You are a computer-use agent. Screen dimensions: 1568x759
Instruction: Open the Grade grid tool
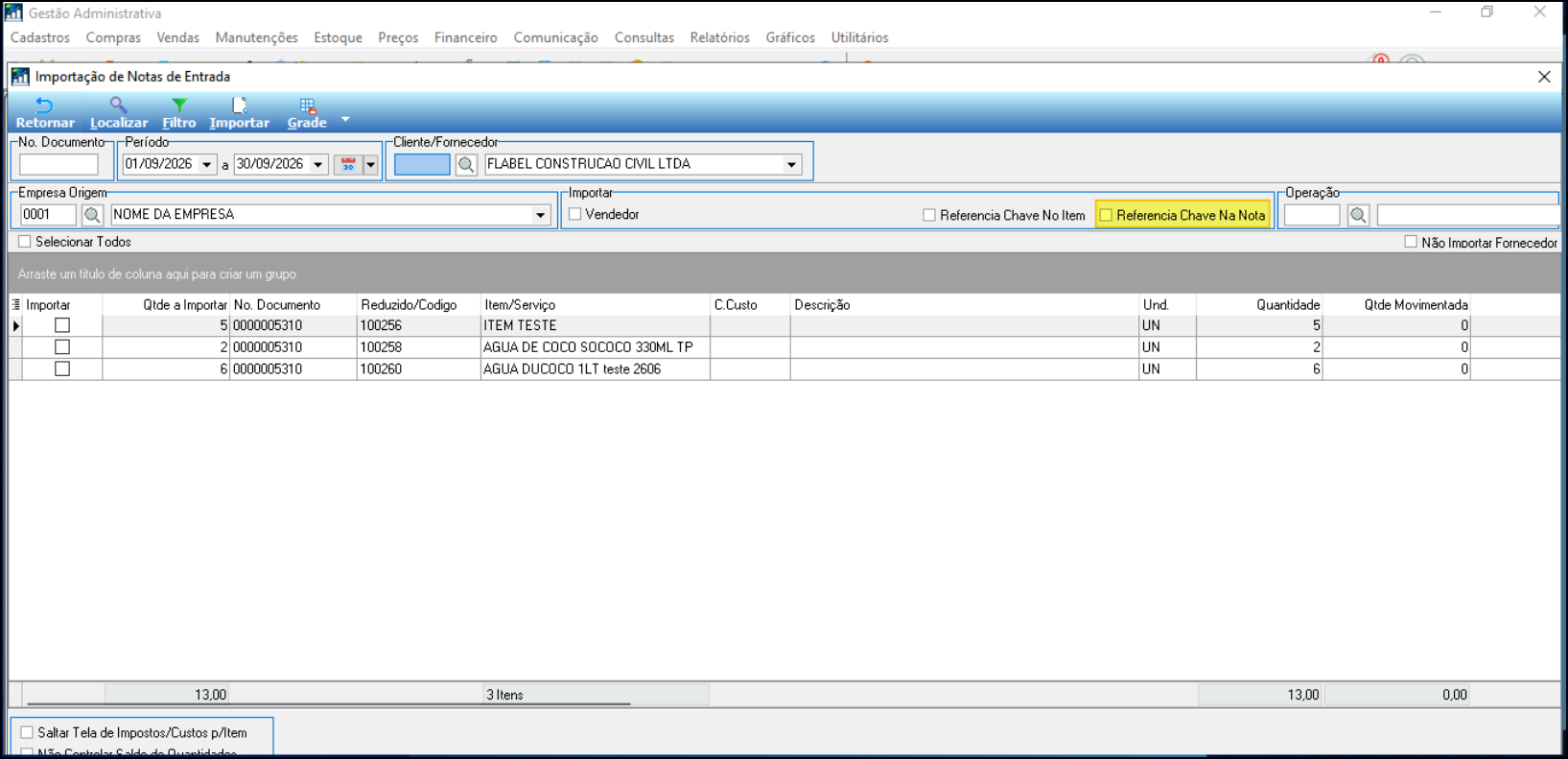click(x=307, y=106)
